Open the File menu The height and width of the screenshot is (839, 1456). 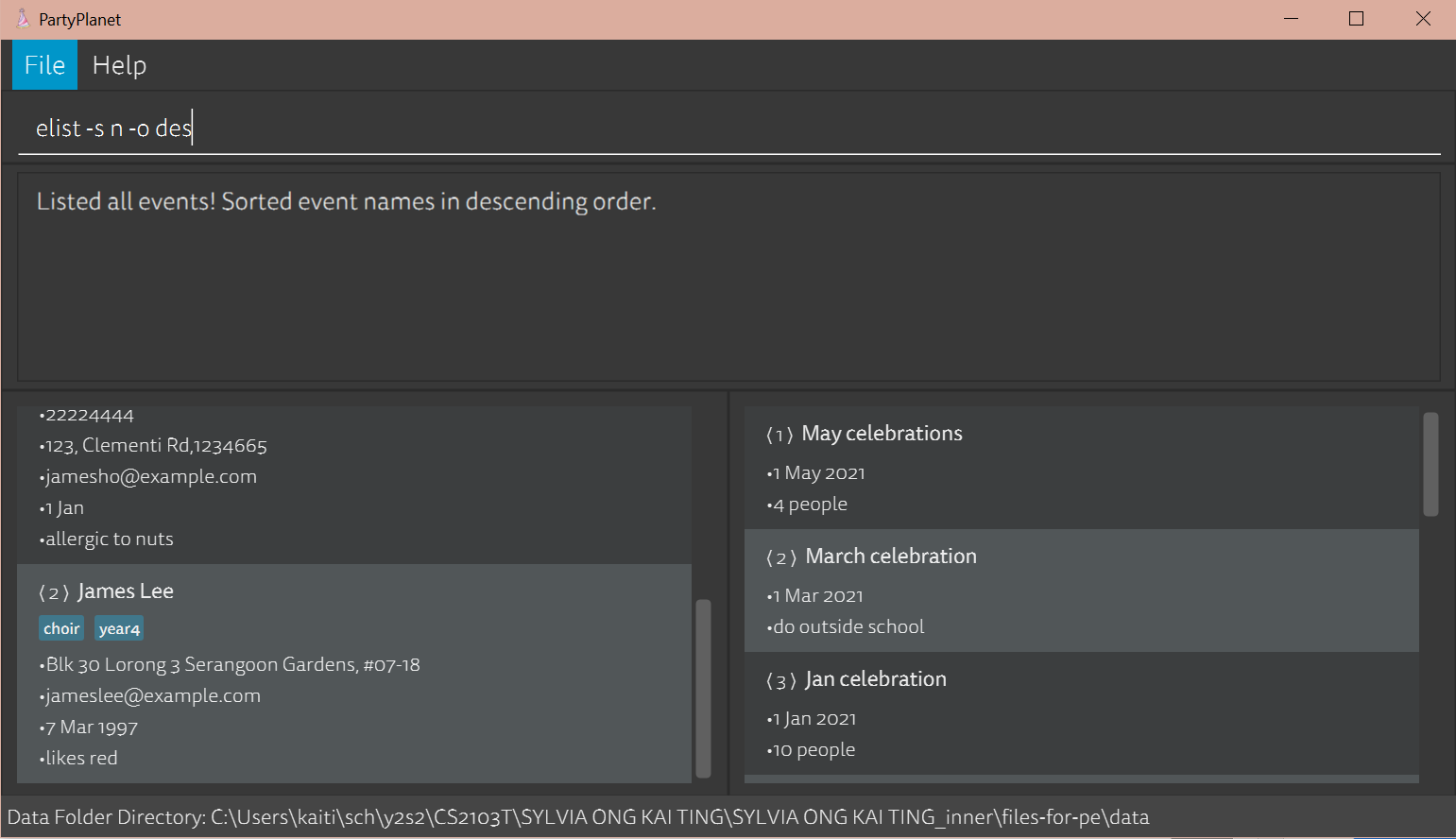(44, 65)
